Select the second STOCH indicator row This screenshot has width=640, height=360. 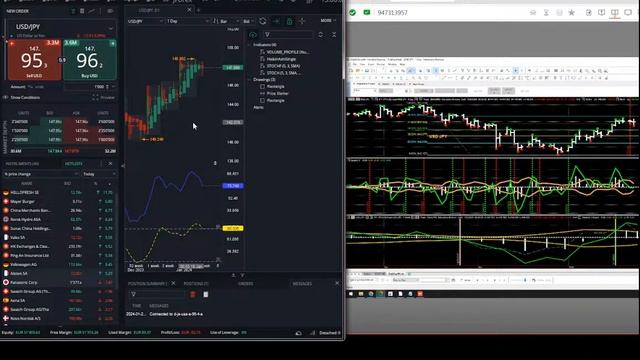280,73
